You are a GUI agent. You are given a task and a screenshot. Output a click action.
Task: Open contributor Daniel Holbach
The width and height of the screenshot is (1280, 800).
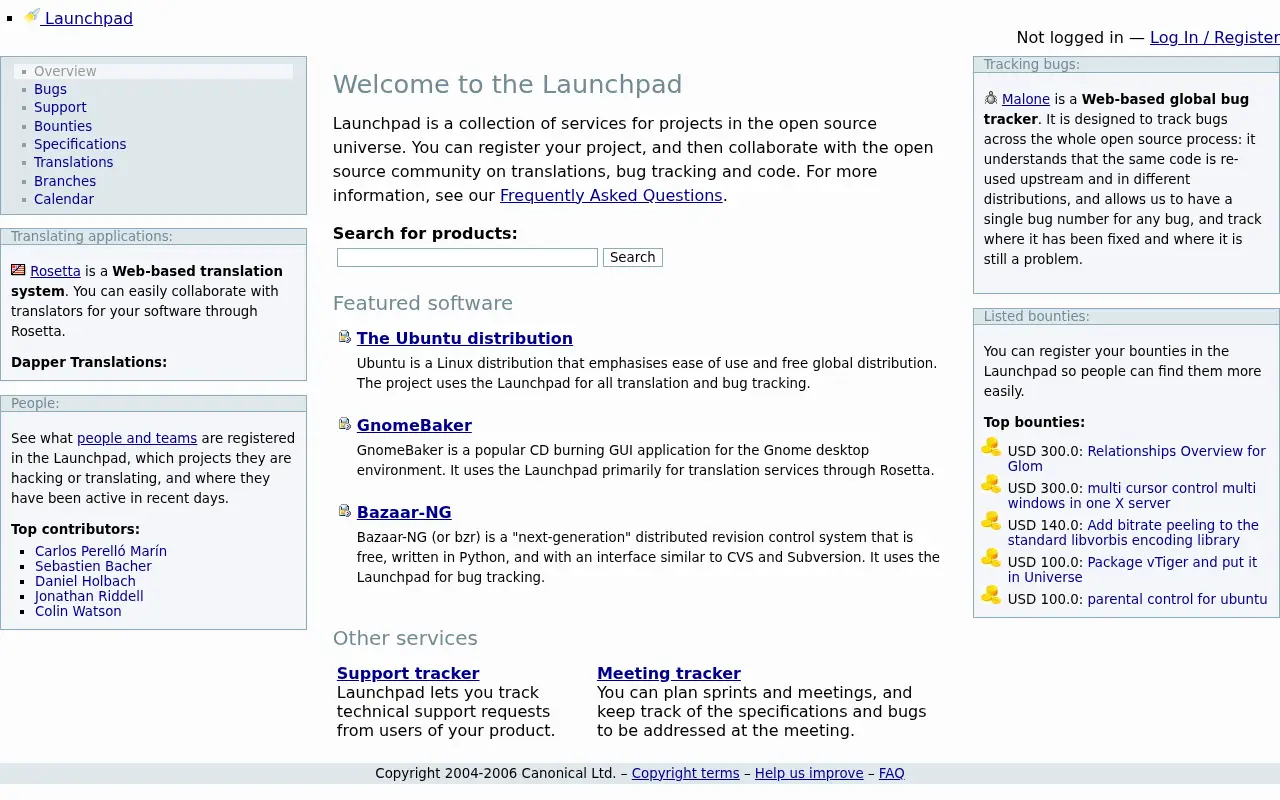pyautogui.click(x=85, y=581)
